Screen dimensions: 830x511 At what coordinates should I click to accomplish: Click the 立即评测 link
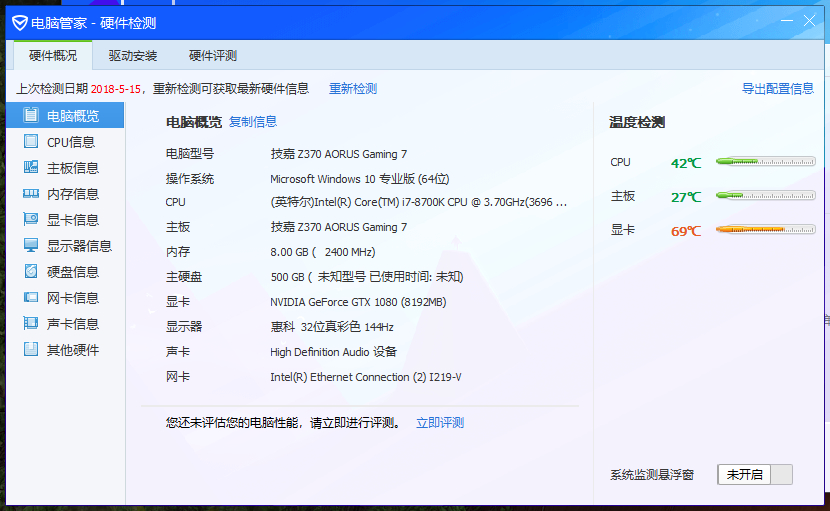pyautogui.click(x=440, y=423)
